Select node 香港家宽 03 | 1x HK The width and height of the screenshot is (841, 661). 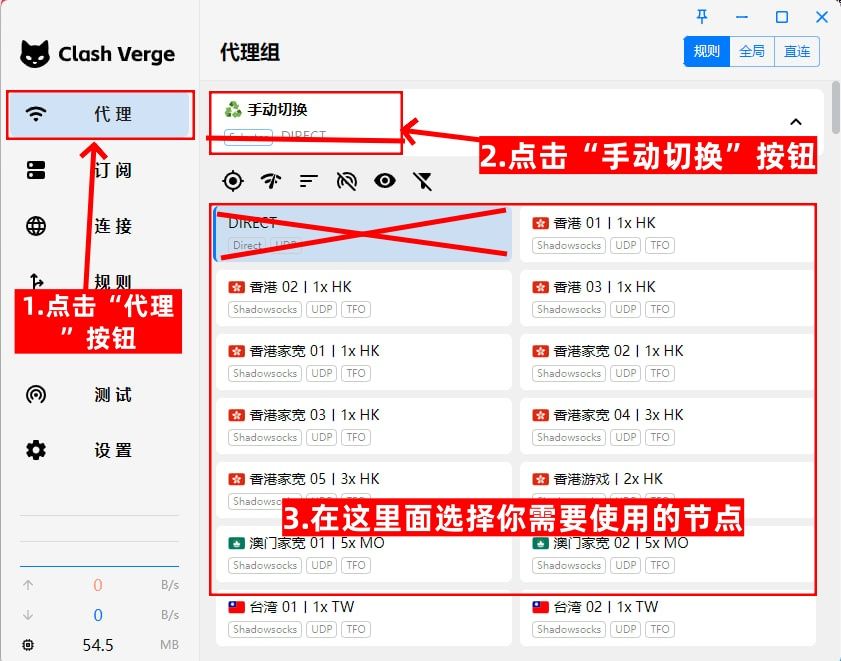[x=363, y=426]
